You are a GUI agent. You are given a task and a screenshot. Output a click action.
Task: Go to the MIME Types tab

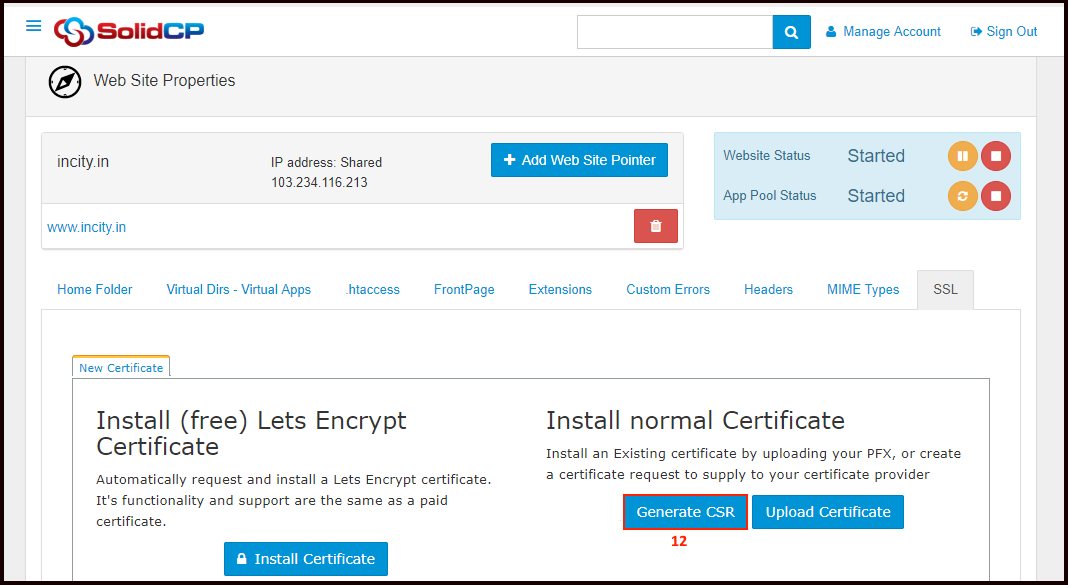tap(862, 289)
